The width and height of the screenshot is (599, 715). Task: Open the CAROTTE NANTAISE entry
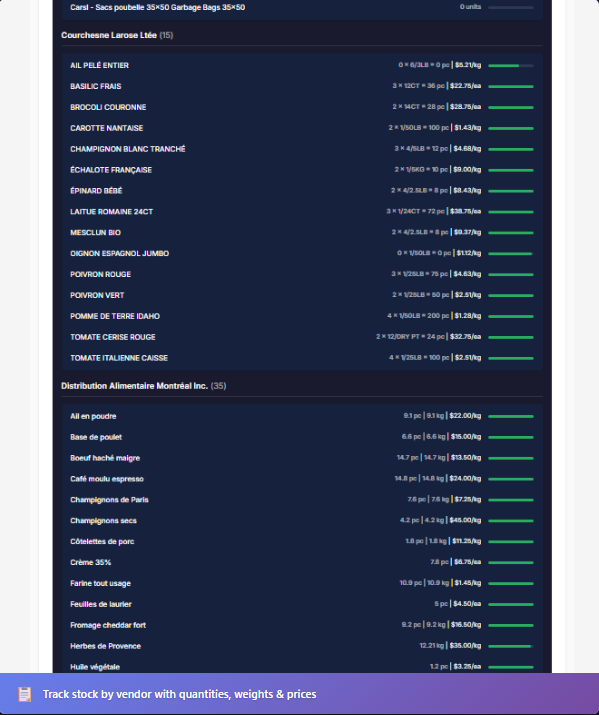[x=302, y=128]
